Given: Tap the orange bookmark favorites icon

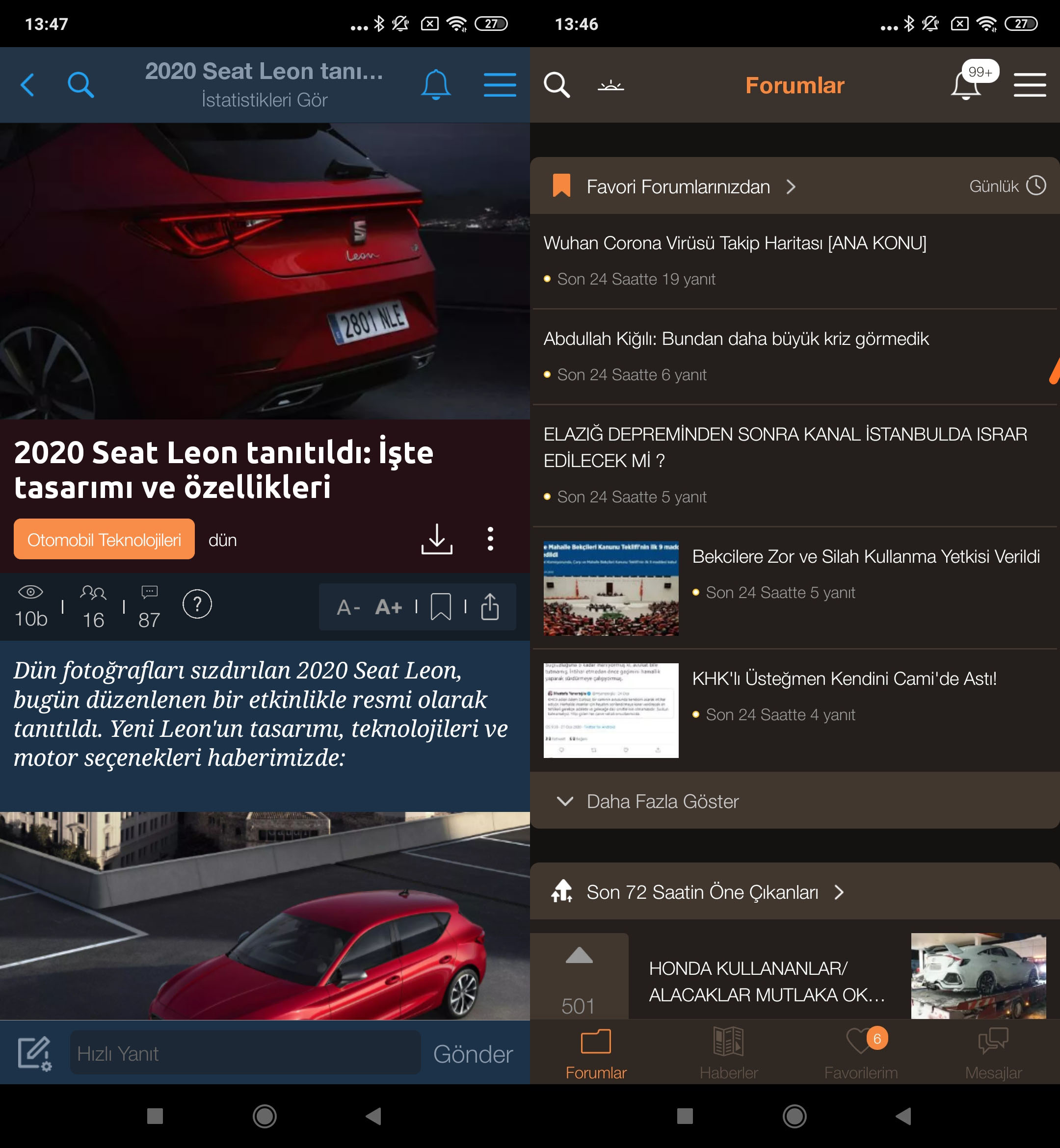Looking at the screenshot, I should (x=561, y=186).
